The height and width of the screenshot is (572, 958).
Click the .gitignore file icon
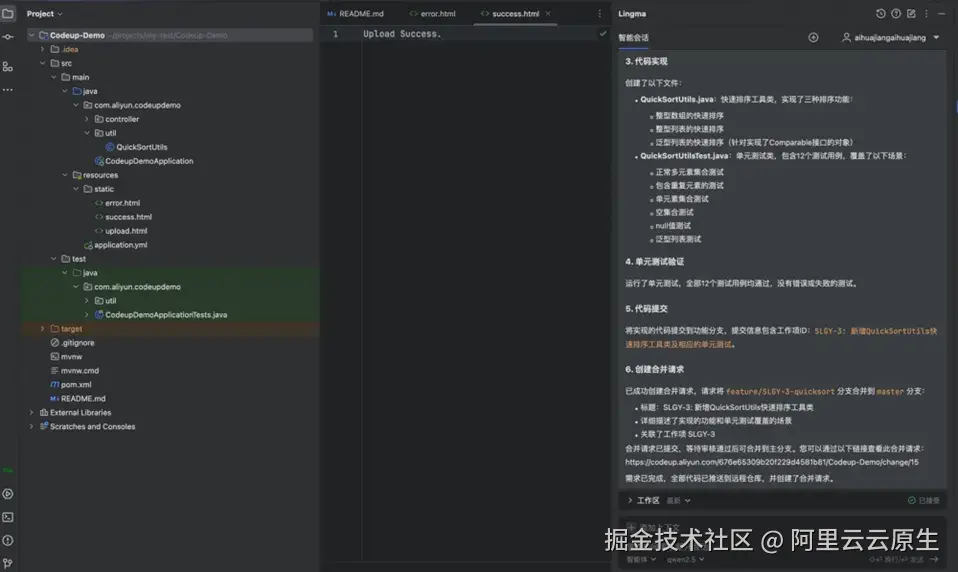(x=55, y=343)
